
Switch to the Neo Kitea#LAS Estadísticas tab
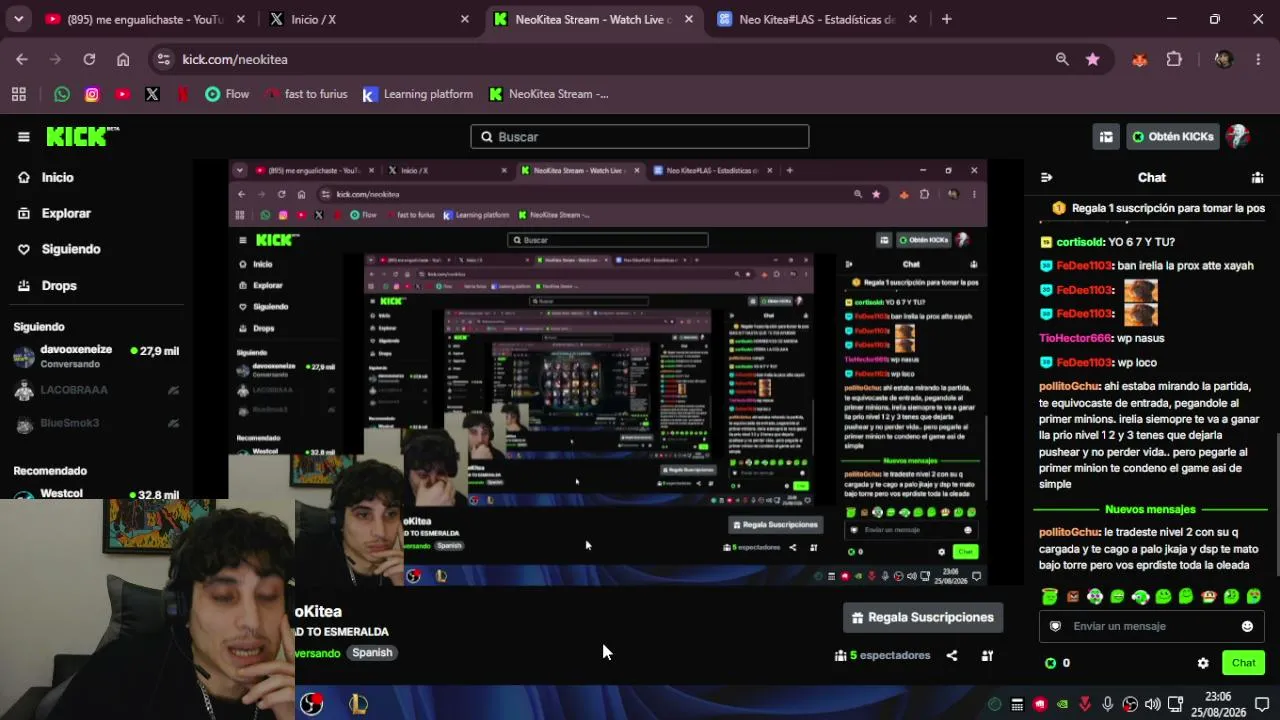click(x=818, y=19)
